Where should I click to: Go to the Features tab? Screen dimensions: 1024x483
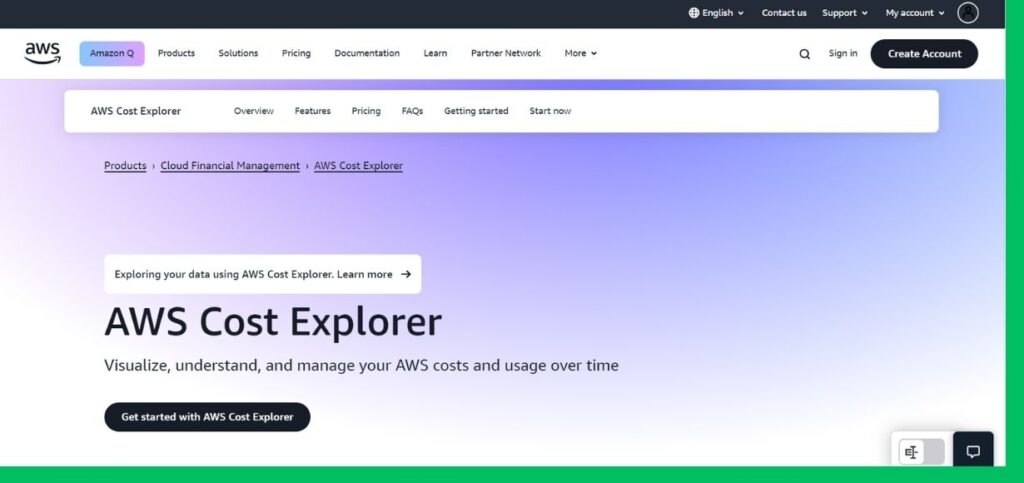[313, 111]
